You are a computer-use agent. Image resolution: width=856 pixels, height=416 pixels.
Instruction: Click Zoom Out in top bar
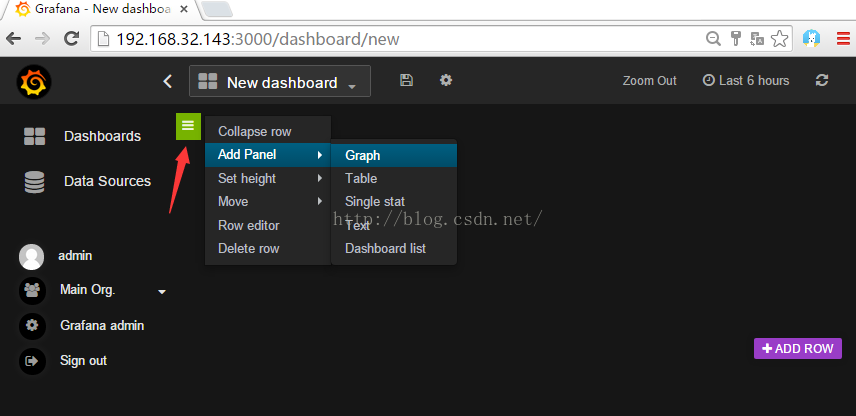(x=649, y=81)
